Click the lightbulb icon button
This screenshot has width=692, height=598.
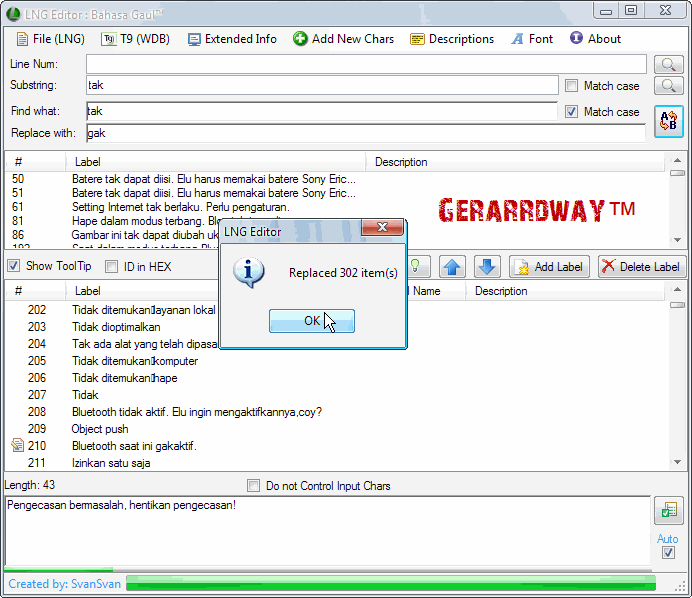(419, 267)
